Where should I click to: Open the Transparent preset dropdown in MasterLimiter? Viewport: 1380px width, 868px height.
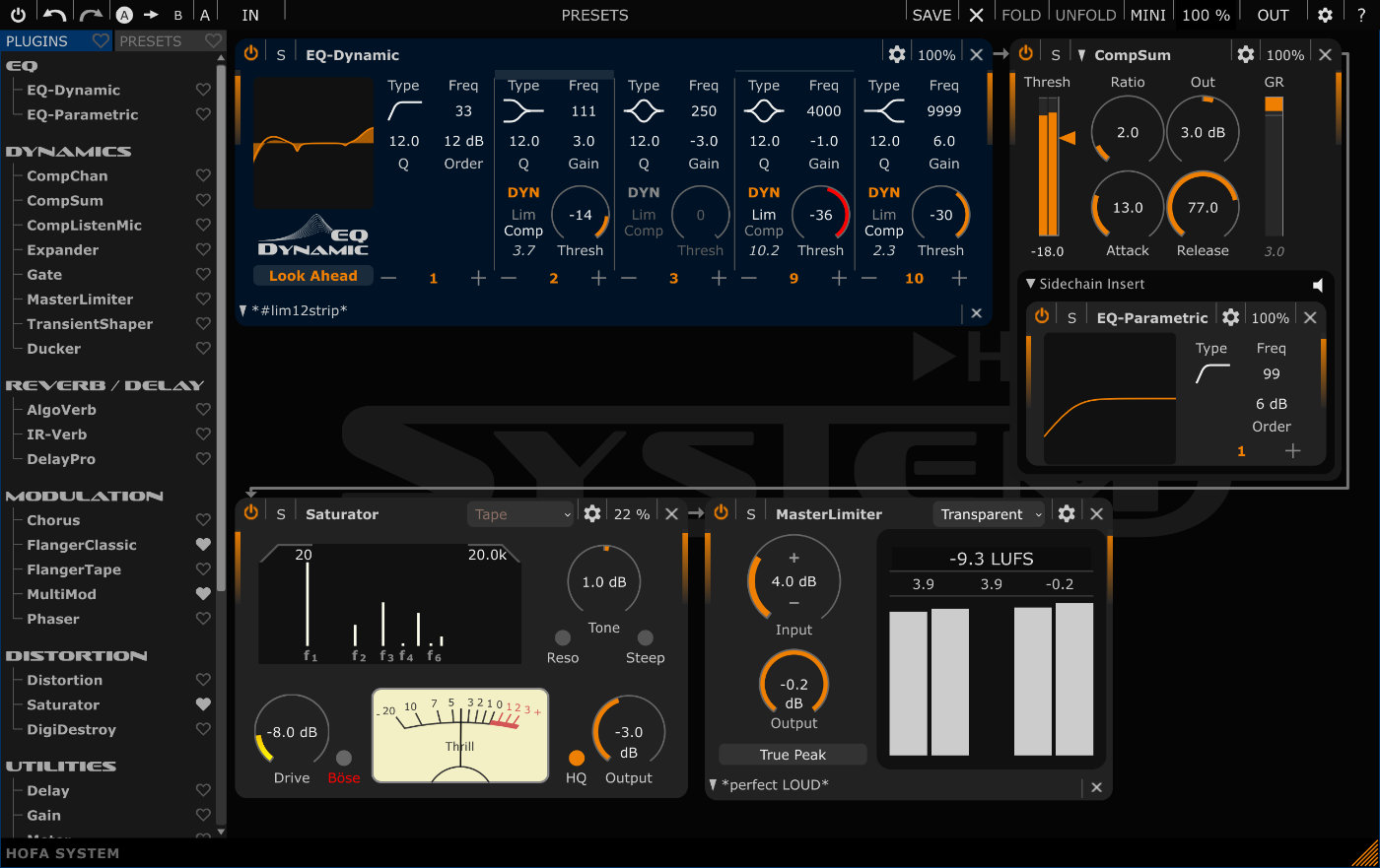point(989,513)
